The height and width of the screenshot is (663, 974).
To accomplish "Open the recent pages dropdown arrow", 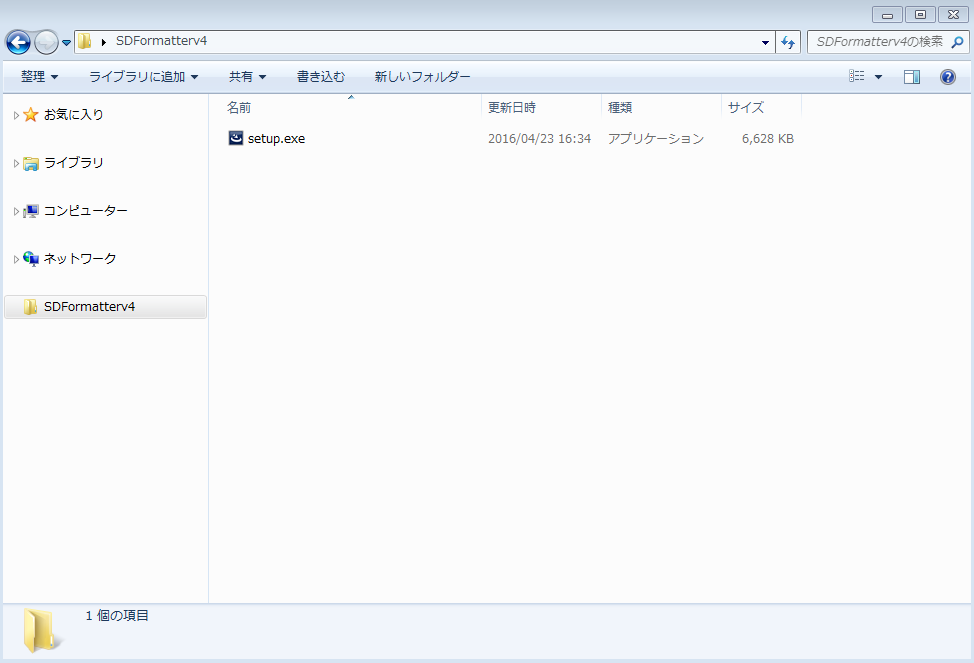I will pyautogui.click(x=66, y=43).
